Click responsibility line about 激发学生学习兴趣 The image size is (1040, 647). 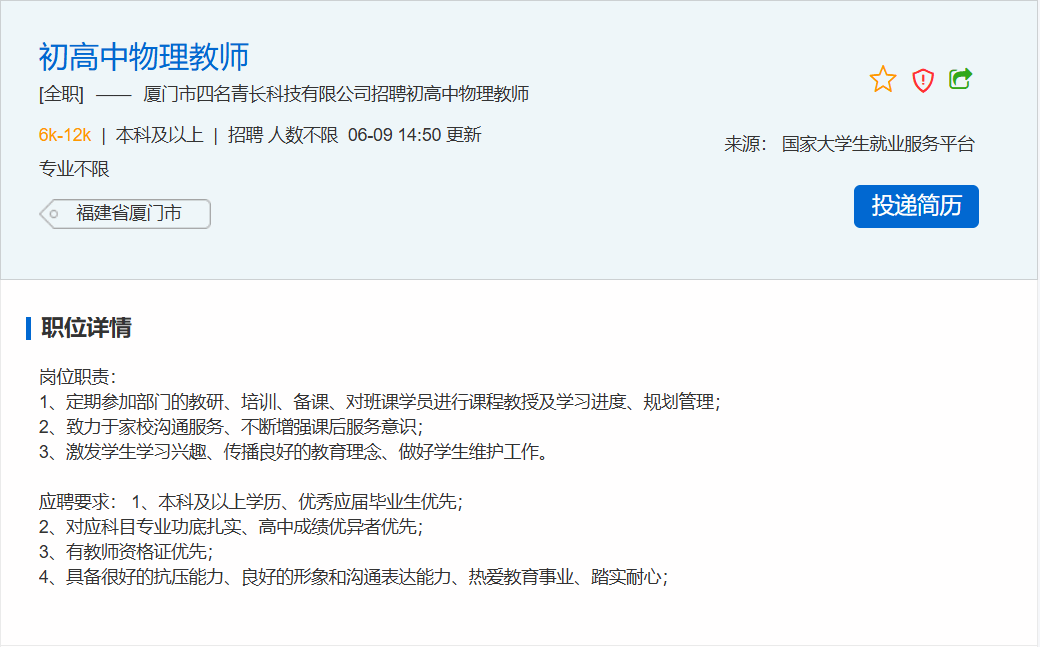pos(295,452)
